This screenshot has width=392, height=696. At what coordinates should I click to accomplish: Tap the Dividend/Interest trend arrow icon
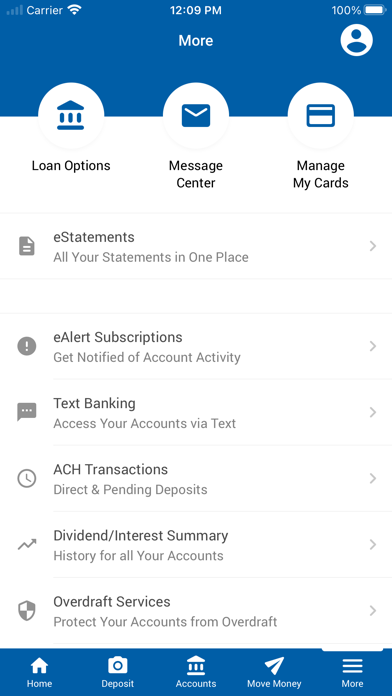tap(27, 545)
